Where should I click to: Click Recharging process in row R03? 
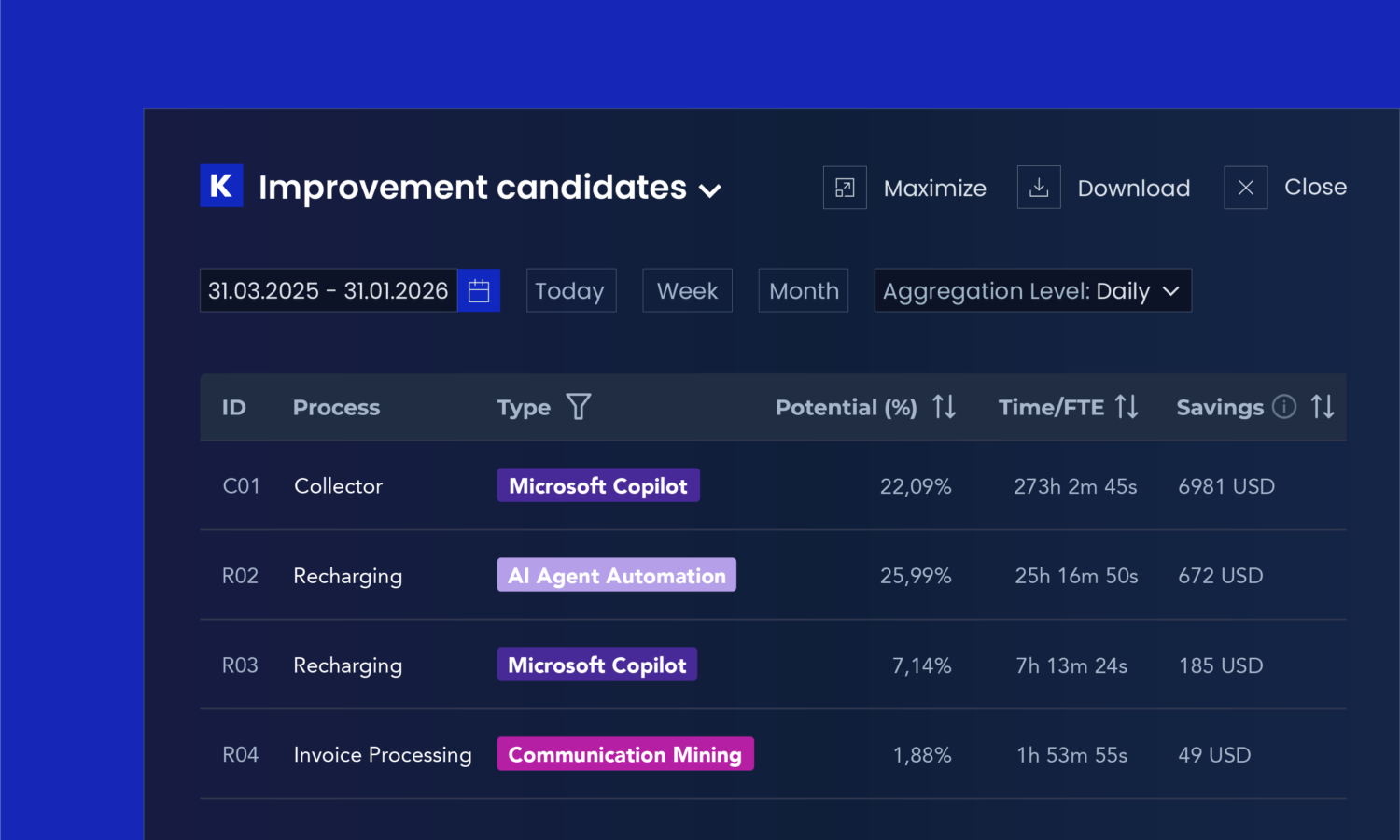click(348, 666)
